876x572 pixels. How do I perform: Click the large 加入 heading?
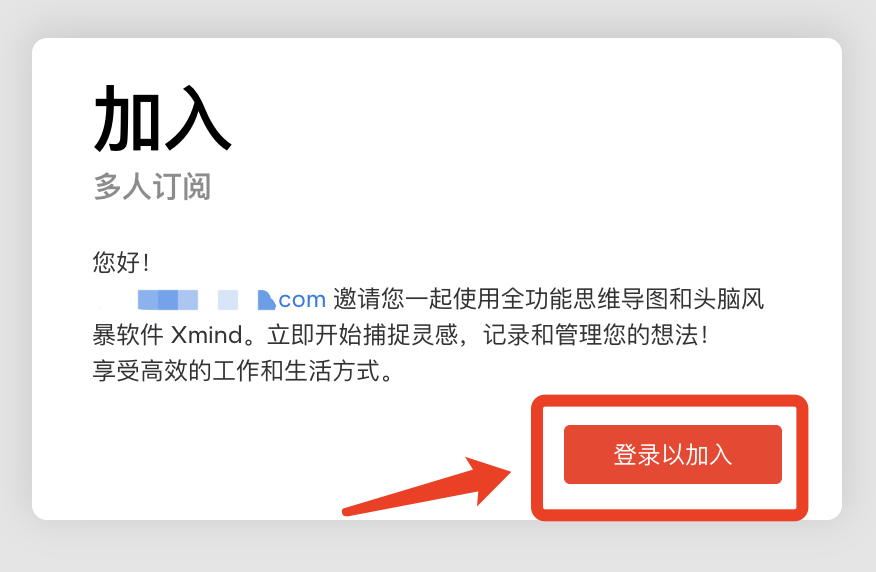[163, 118]
